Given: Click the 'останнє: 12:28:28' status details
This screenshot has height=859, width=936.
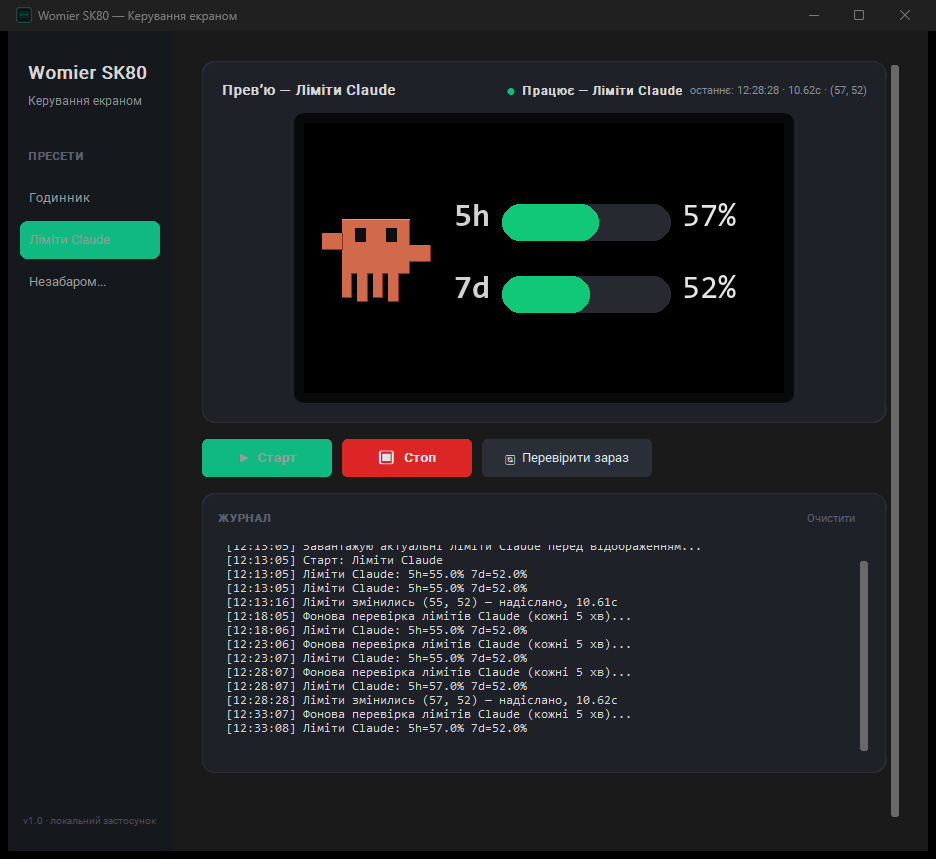Looking at the screenshot, I should click(x=778, y=90).
